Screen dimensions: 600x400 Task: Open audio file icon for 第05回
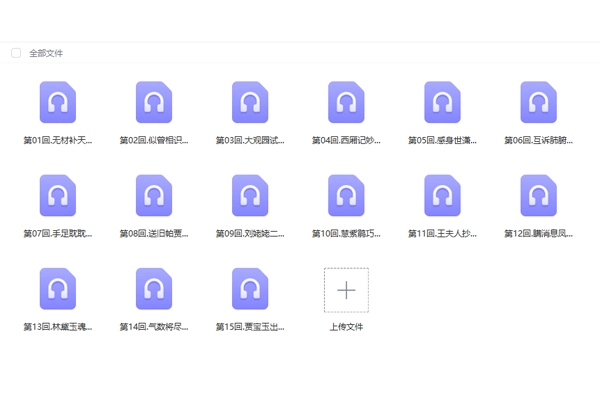pos(442,102)
